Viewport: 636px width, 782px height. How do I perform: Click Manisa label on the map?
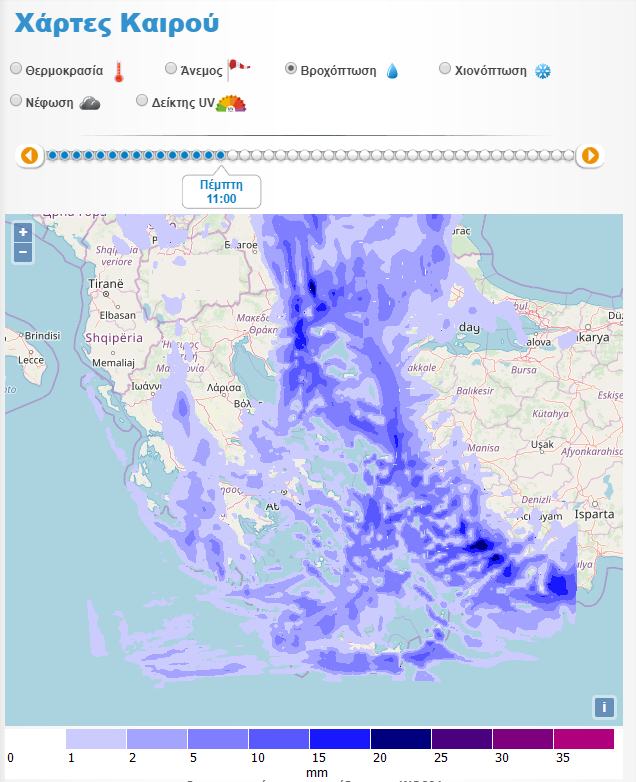(483, 448)
